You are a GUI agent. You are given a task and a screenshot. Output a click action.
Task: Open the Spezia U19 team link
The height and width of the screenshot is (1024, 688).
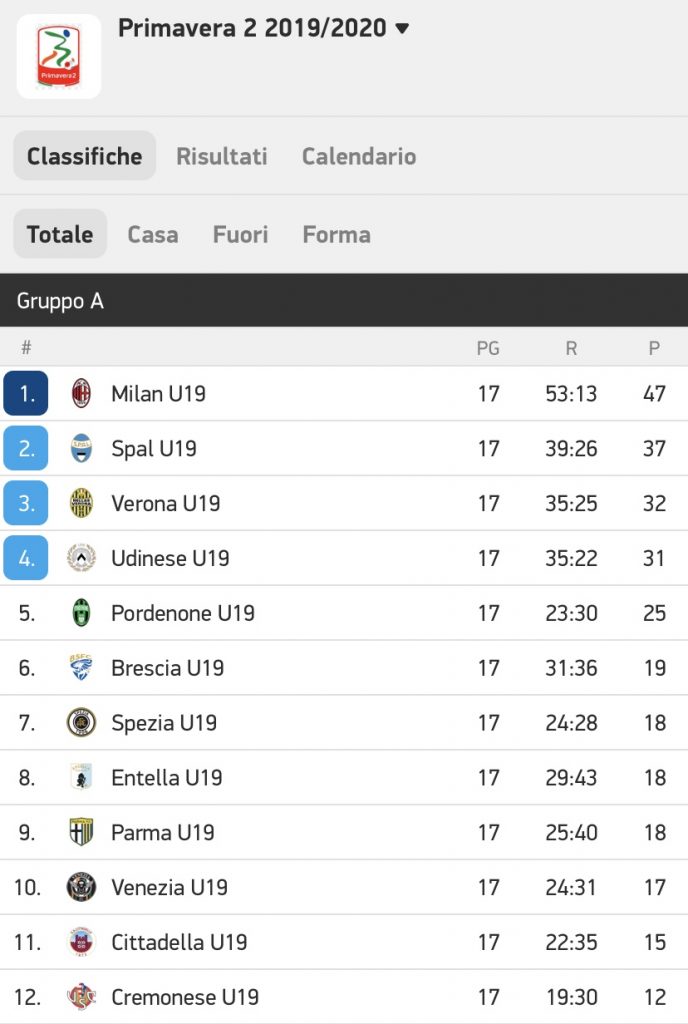pyautogui.click(x=164, y=722)
